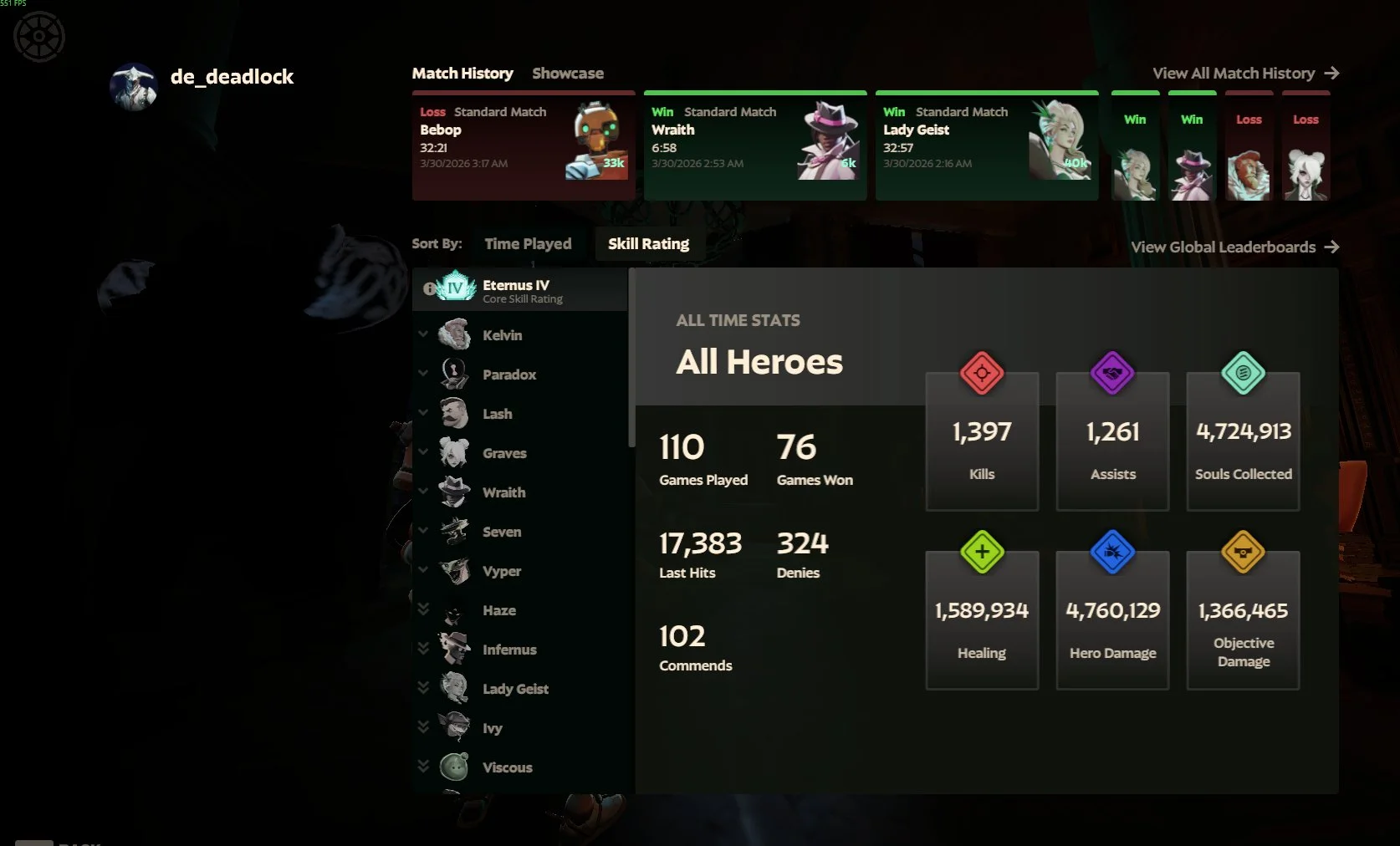Expand the Kelvin hero row chevron
The image size is (1400, 846).
(x=423, y=334)
